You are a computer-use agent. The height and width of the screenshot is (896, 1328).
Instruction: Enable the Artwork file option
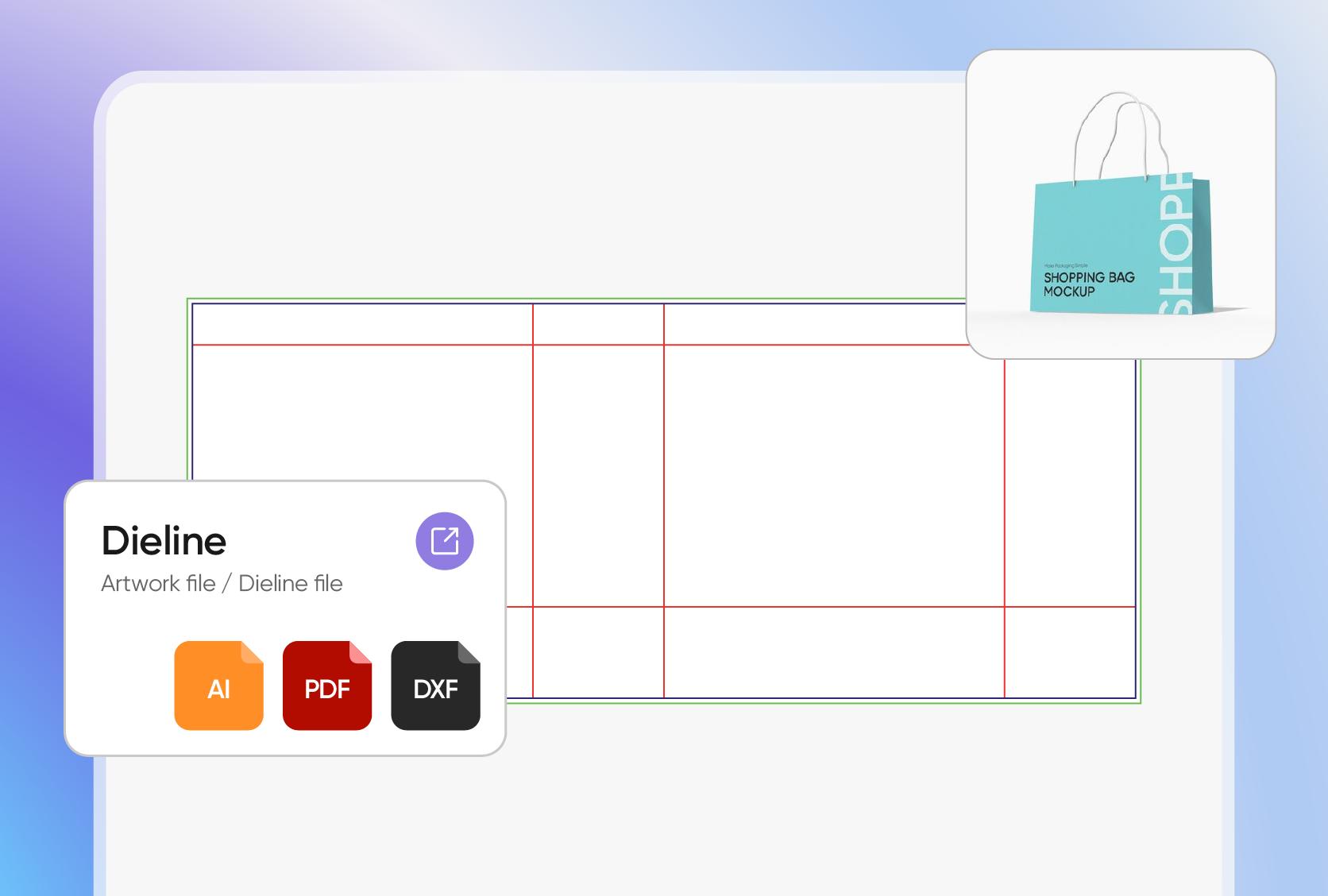point(156,583)
